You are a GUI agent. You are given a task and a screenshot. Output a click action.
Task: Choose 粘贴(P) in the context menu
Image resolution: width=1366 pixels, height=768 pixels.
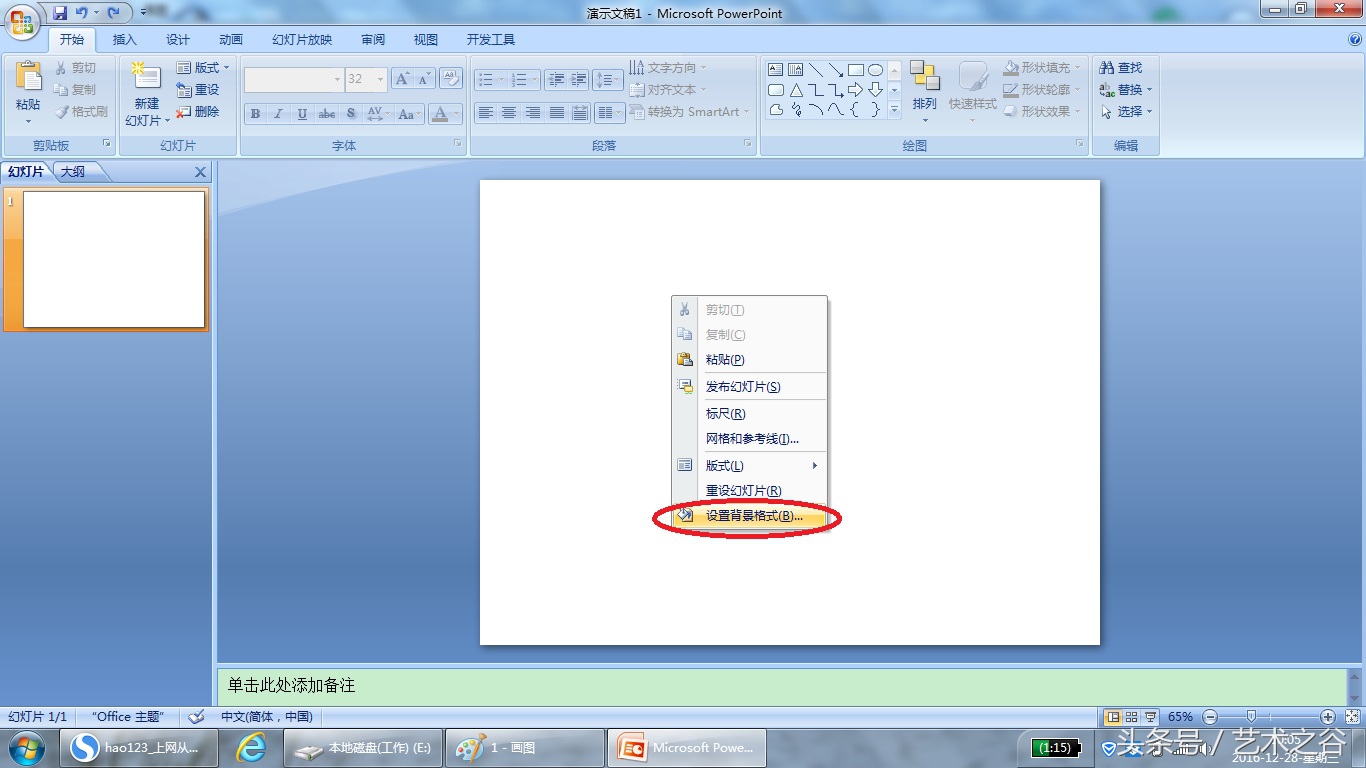pyautogui.click(x=750, y=360)
